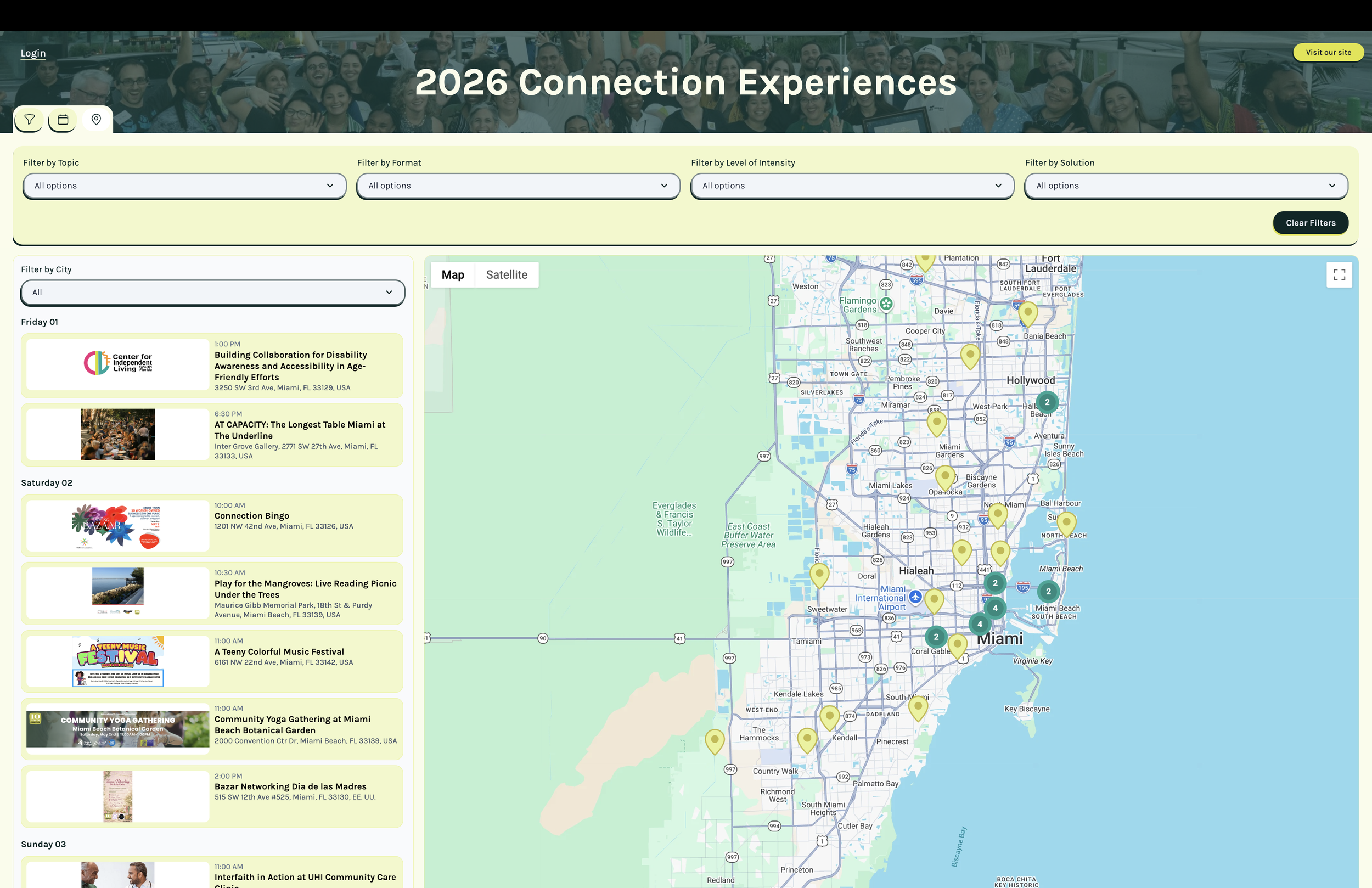The width and height of the screenshot is (1372, 888).
Task: Open the Filter by Topic dropdown
Action: tap(184, 186)
